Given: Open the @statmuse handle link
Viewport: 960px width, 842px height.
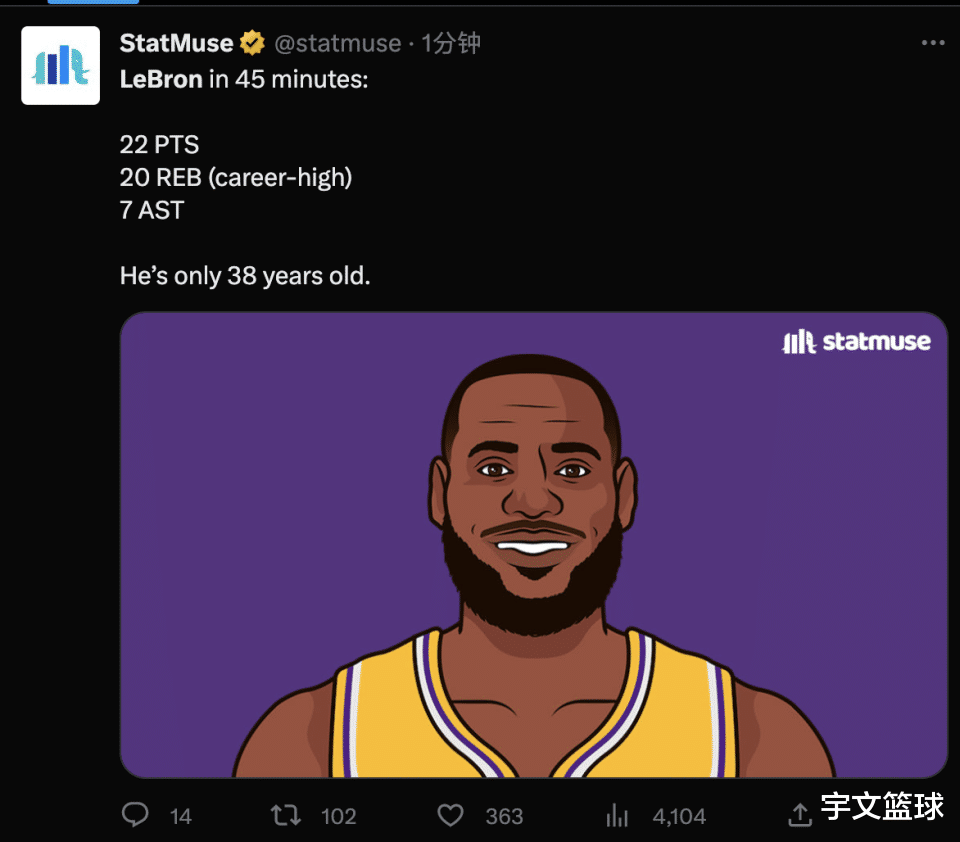Looking at the screenshot, I should tap(337, 43).
